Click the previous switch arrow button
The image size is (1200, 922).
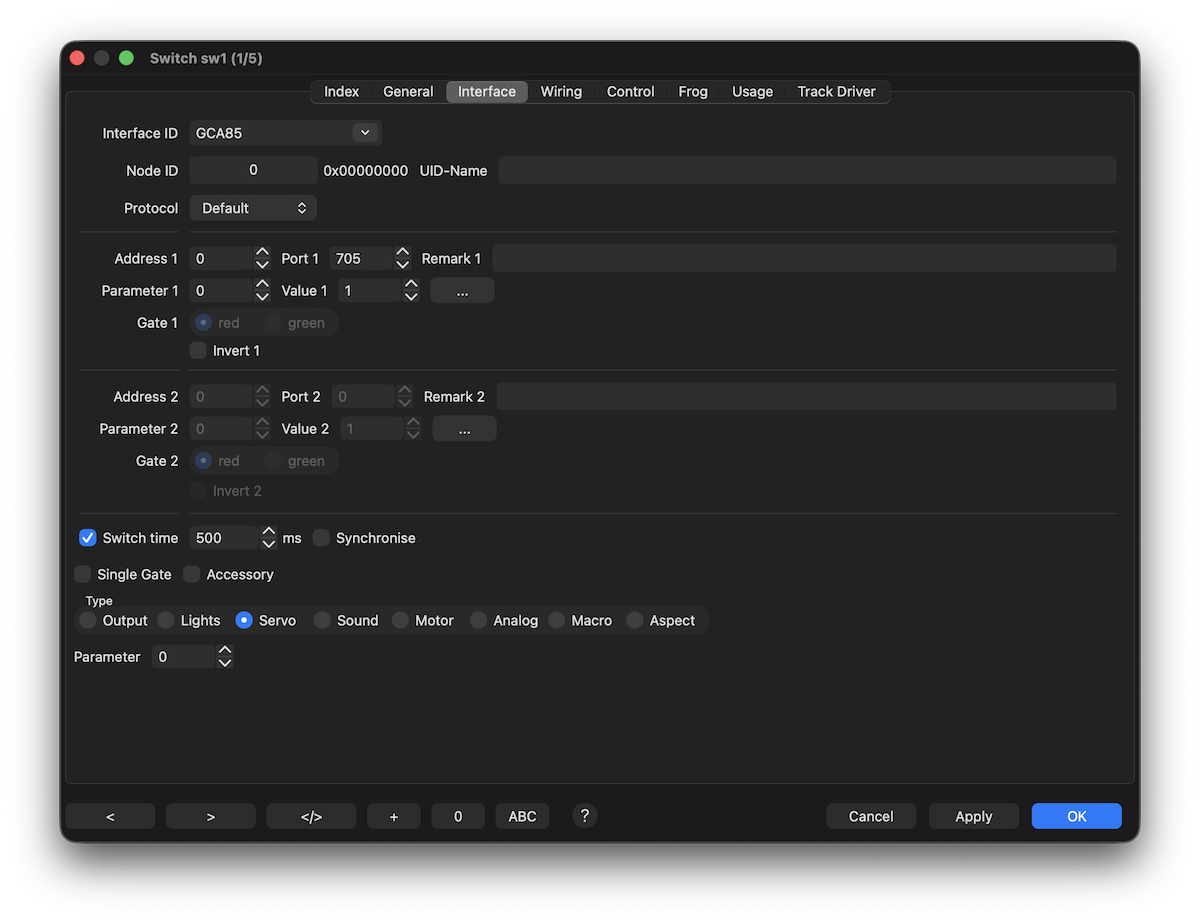click(x=110, y=816)
